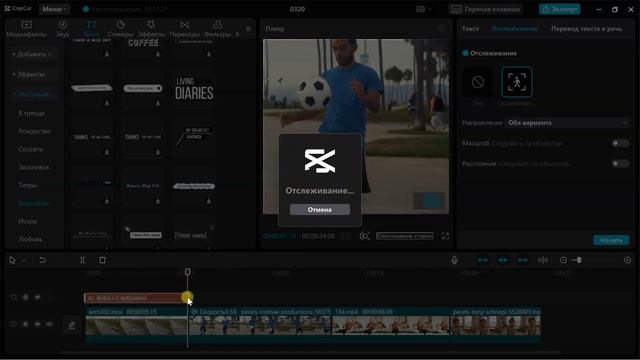Click the cover edit pencil button
640x360 pixels.
[x=72, y=325]
